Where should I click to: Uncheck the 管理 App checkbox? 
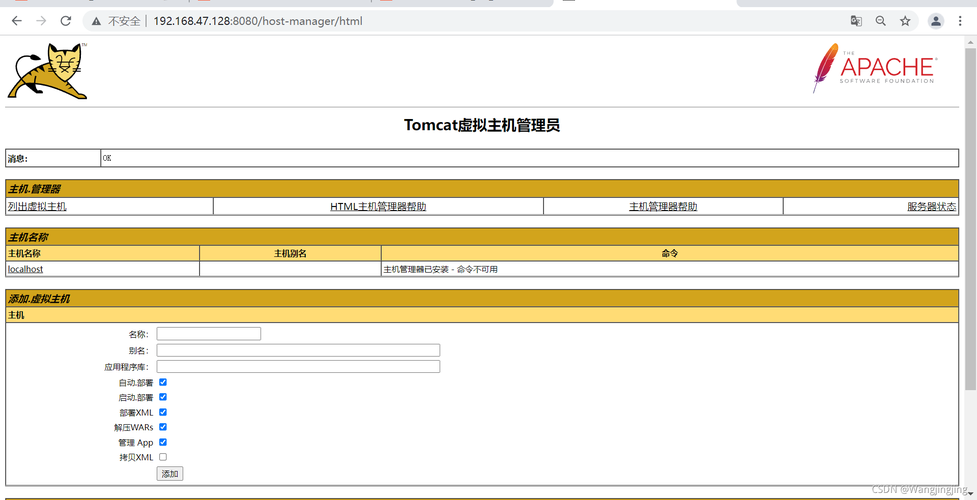163,442
